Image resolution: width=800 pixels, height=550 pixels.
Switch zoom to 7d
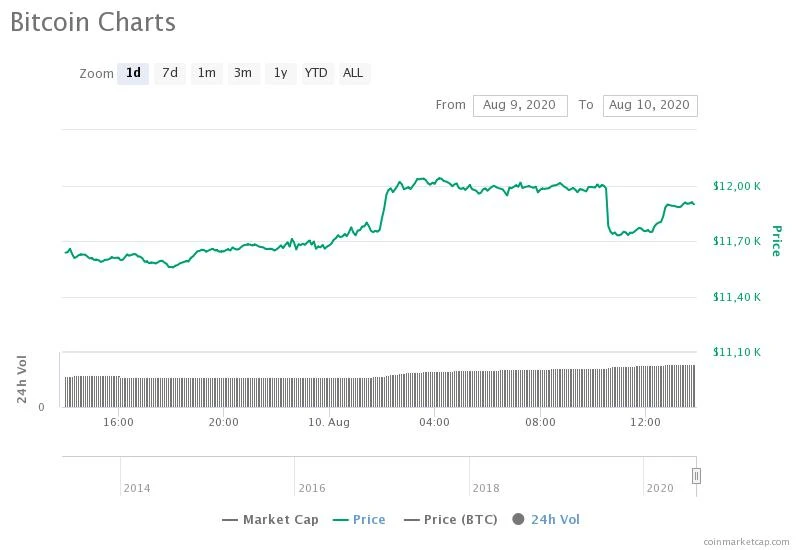pyautogui.click(x=170, y=73)
